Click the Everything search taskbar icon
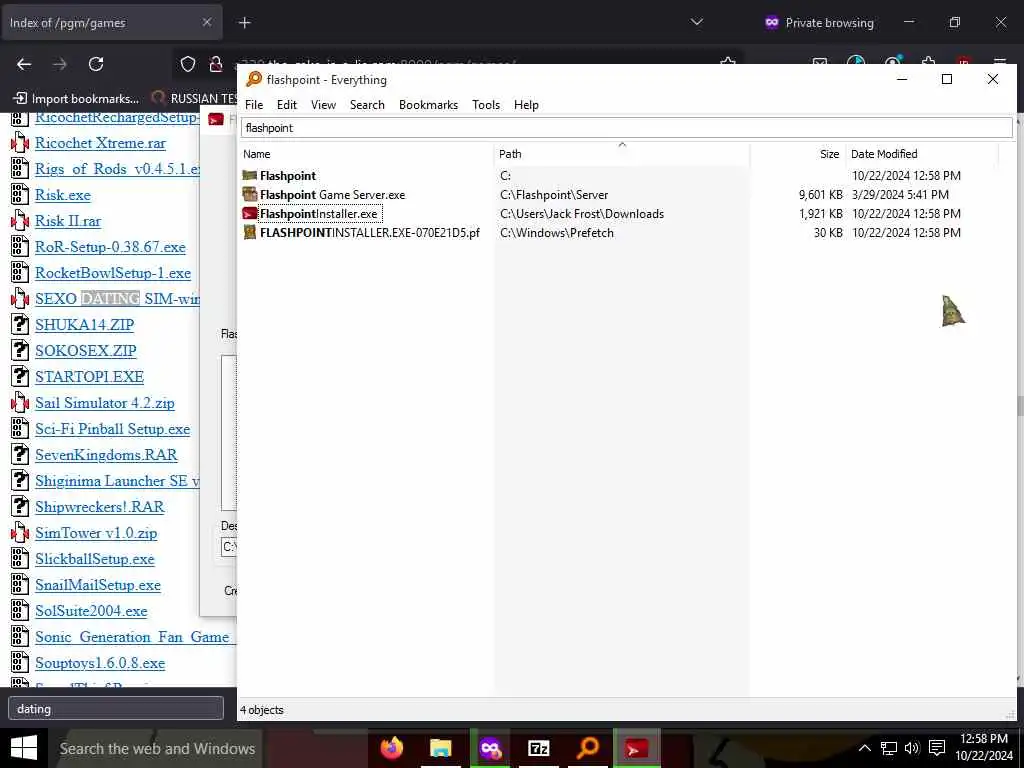This screenshot has height=768, width=1024. tap(588, 748)
